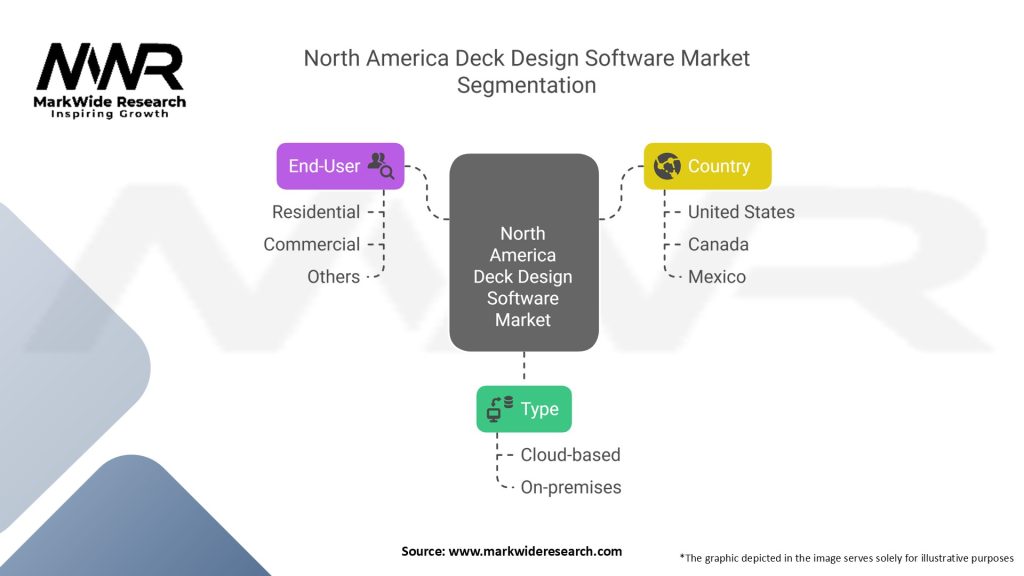Image resolution: width=1024 pixels, height=576 pixels.
Task: Select the United States entry
Action: [741, 212]
